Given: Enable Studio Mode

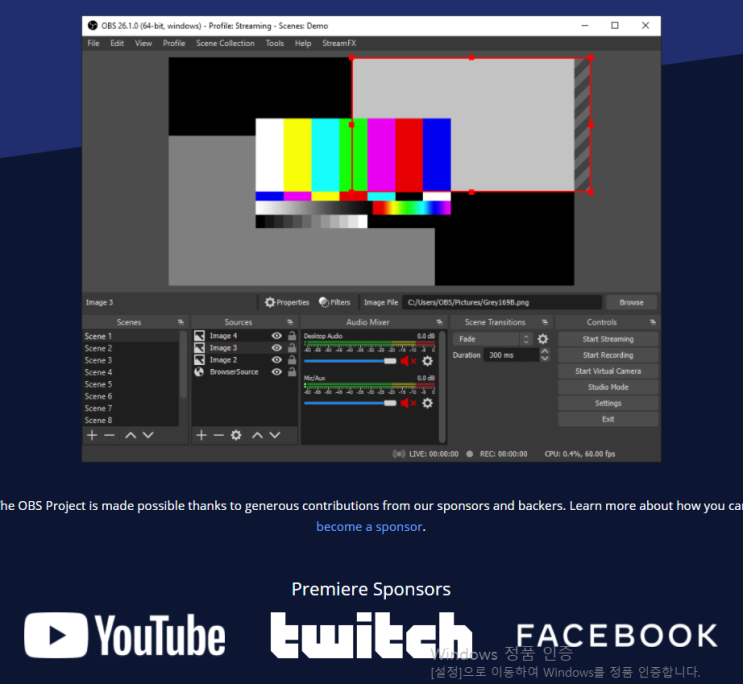Looking at the screenshot, I should click(x=608, y=387).
